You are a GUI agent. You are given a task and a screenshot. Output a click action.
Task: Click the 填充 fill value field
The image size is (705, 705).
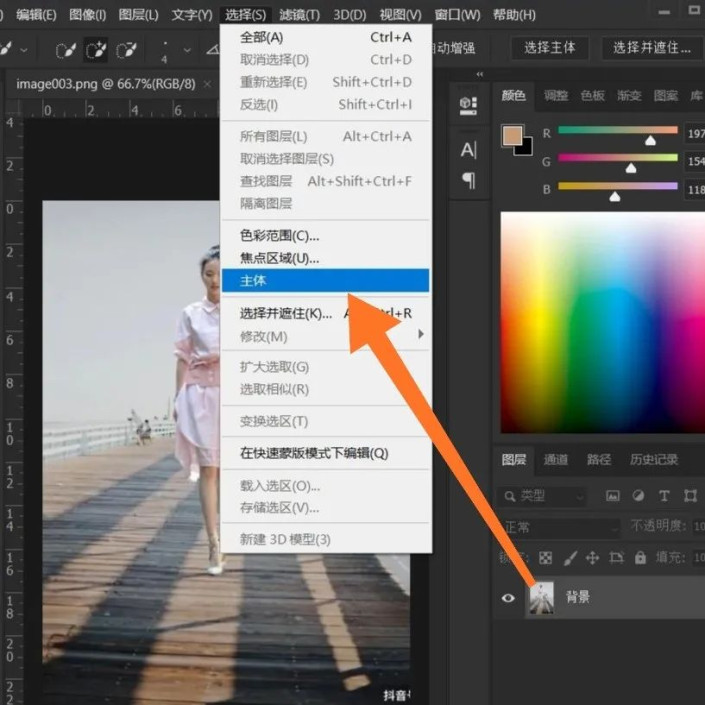click(699, 558)
